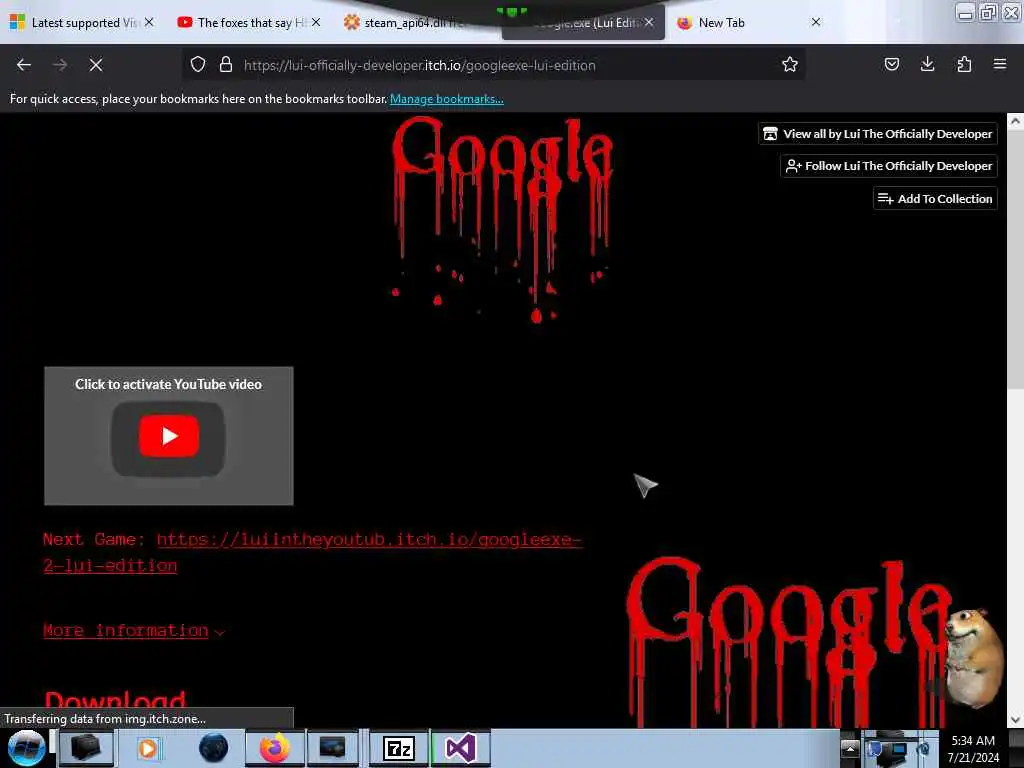Screen dimensions: 1024x768
Task: Click the Download heading
Action: point(115,700)
